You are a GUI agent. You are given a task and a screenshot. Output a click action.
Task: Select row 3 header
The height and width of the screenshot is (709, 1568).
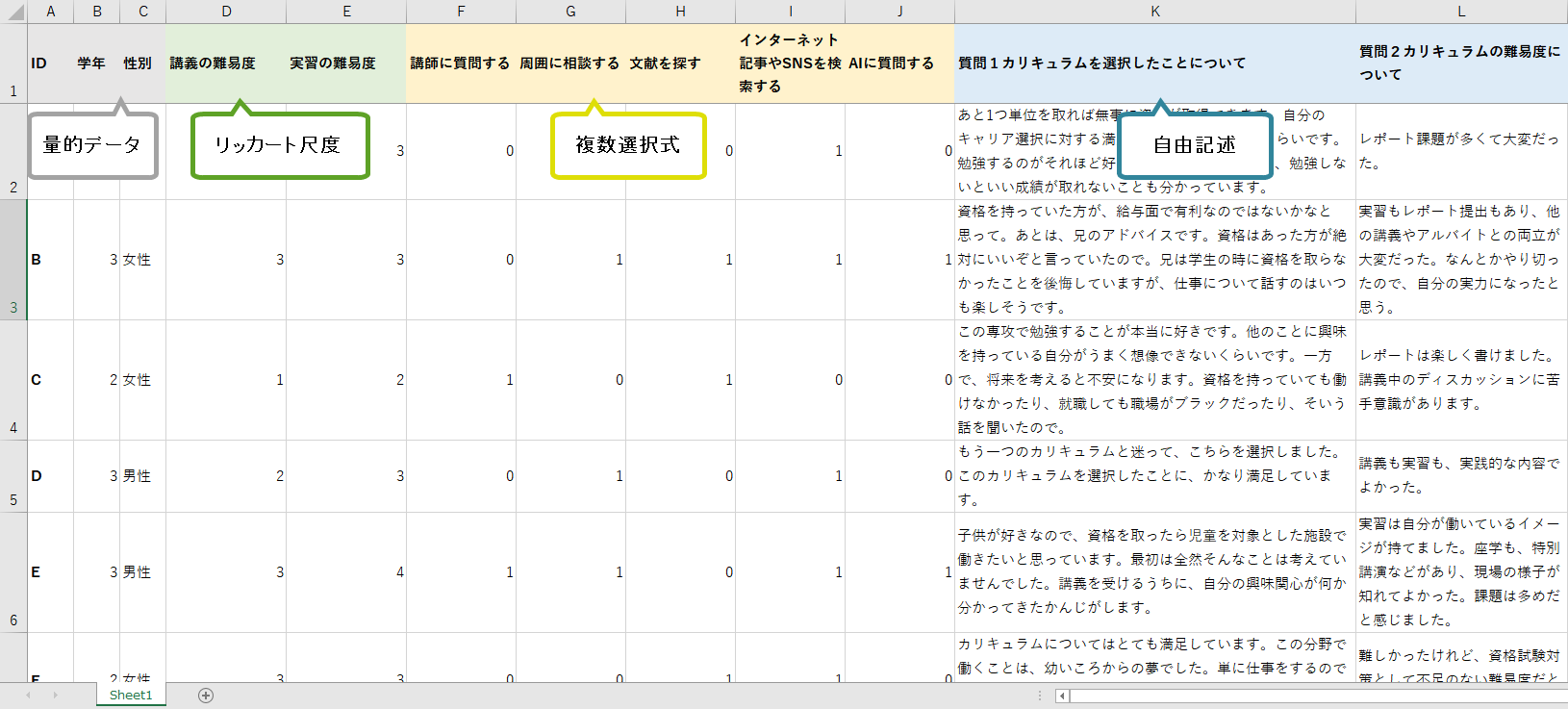[x=13, y=260]
